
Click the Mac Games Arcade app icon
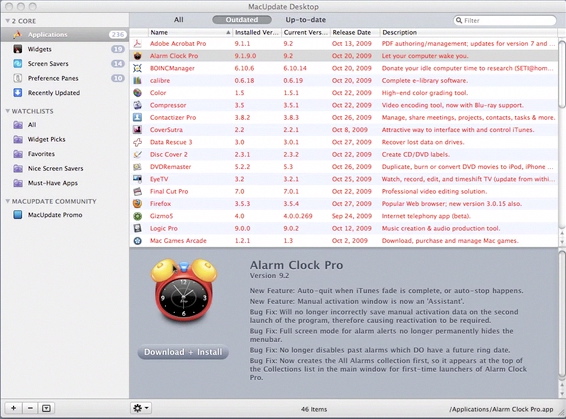coord(138,241)
